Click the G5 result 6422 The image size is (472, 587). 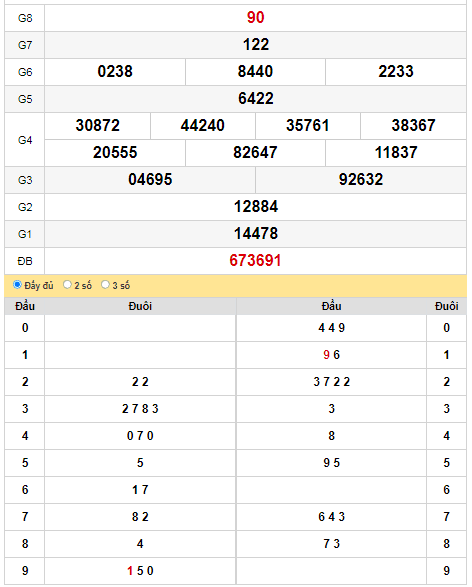tap(256, 98)
